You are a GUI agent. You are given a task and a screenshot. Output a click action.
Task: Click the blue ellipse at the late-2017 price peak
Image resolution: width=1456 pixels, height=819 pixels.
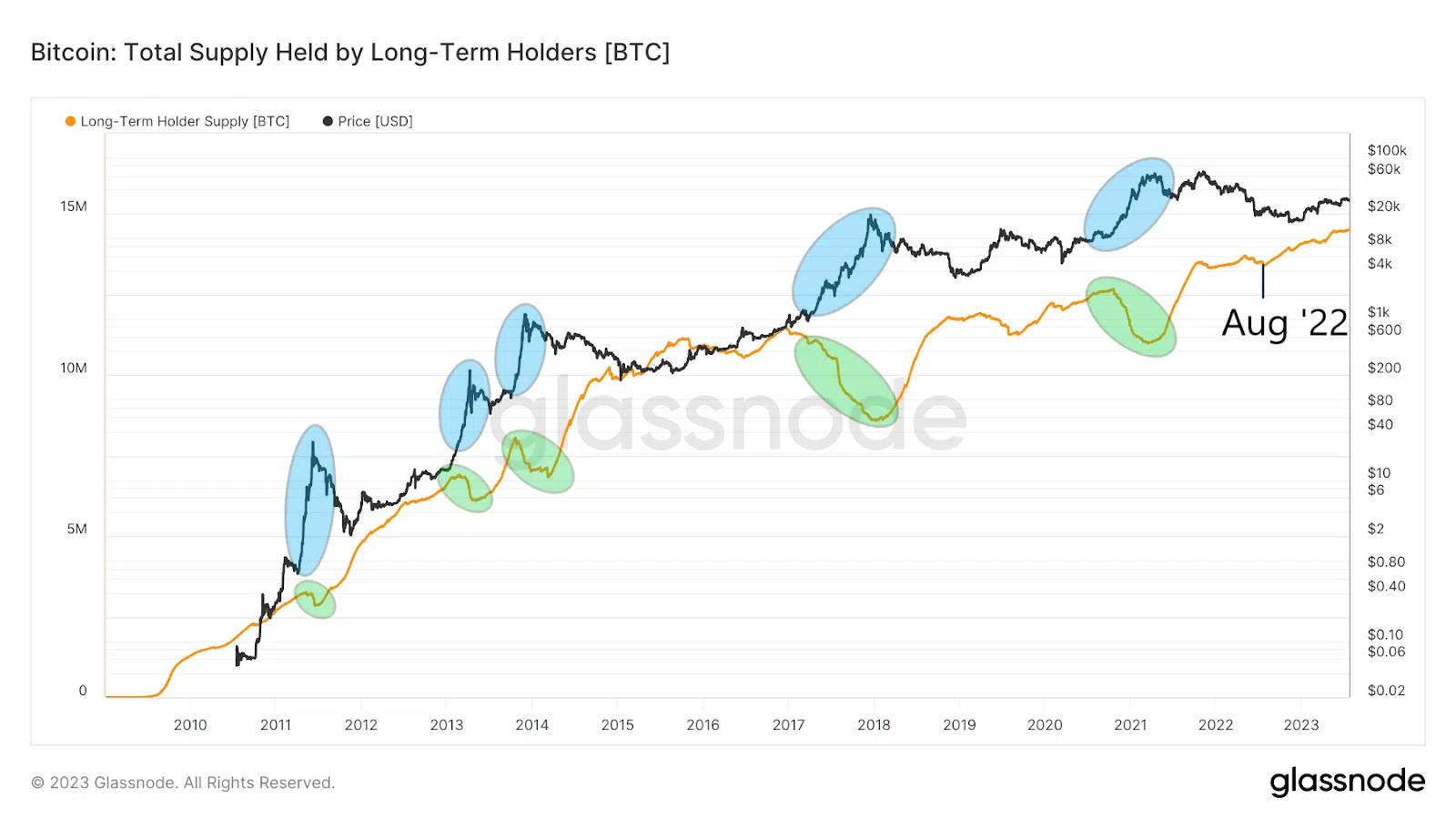point(844,262)
